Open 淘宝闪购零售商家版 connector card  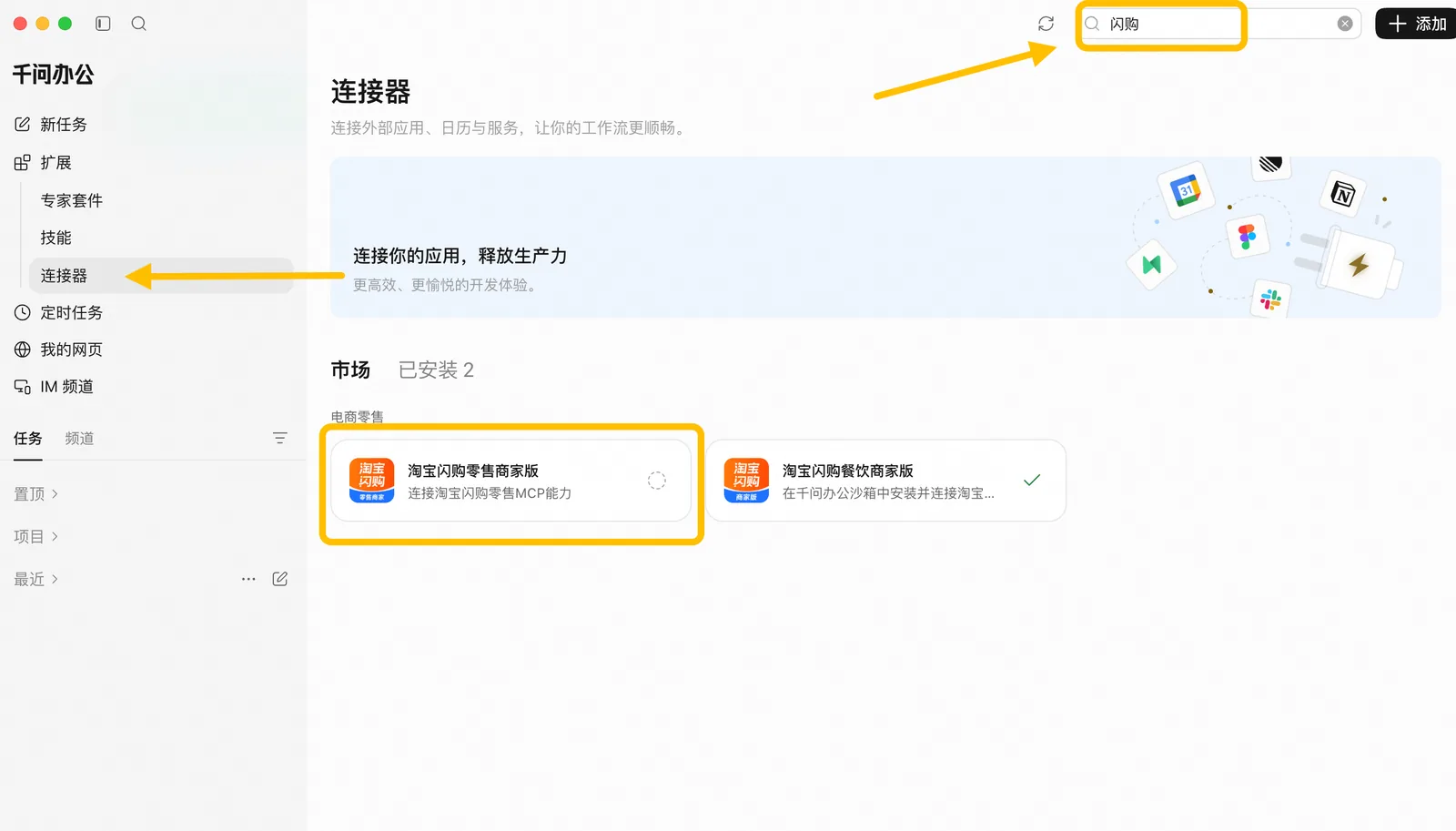[511, 481]
